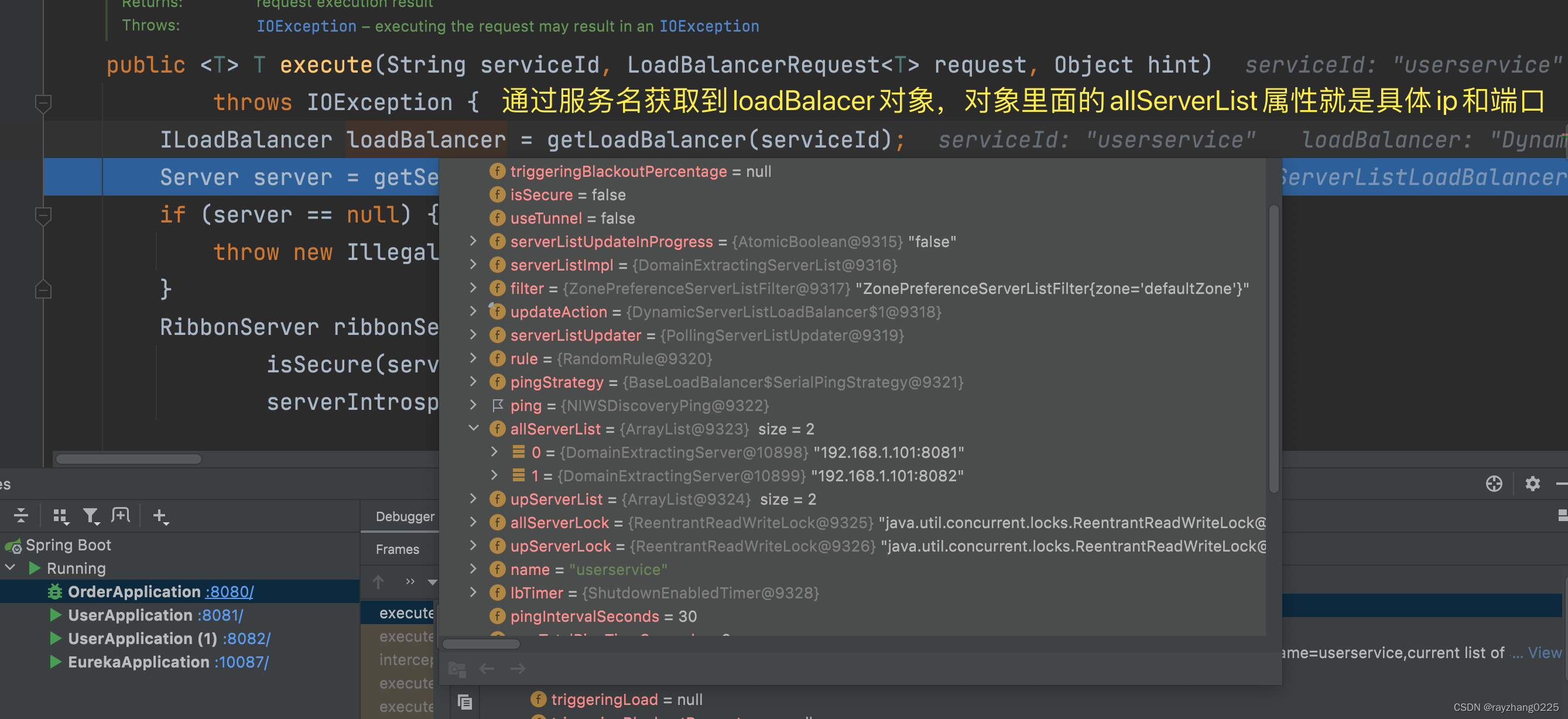Click the plus Add Service icon
The width and height of the screenshot is (1568, 719).
point(160,516)
